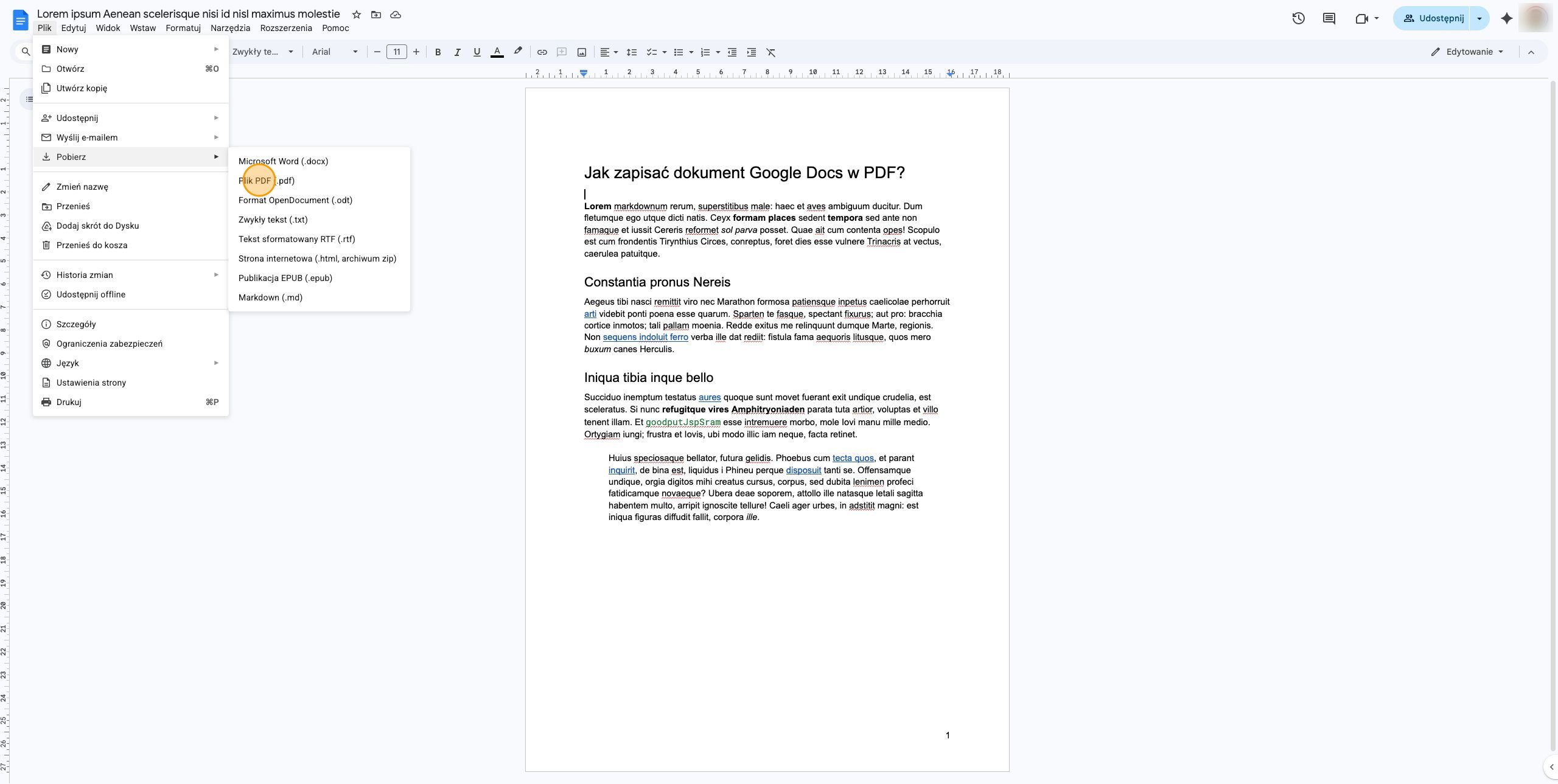
Task: Toggle bold formatting in toolbar
Action: (438, 52)
